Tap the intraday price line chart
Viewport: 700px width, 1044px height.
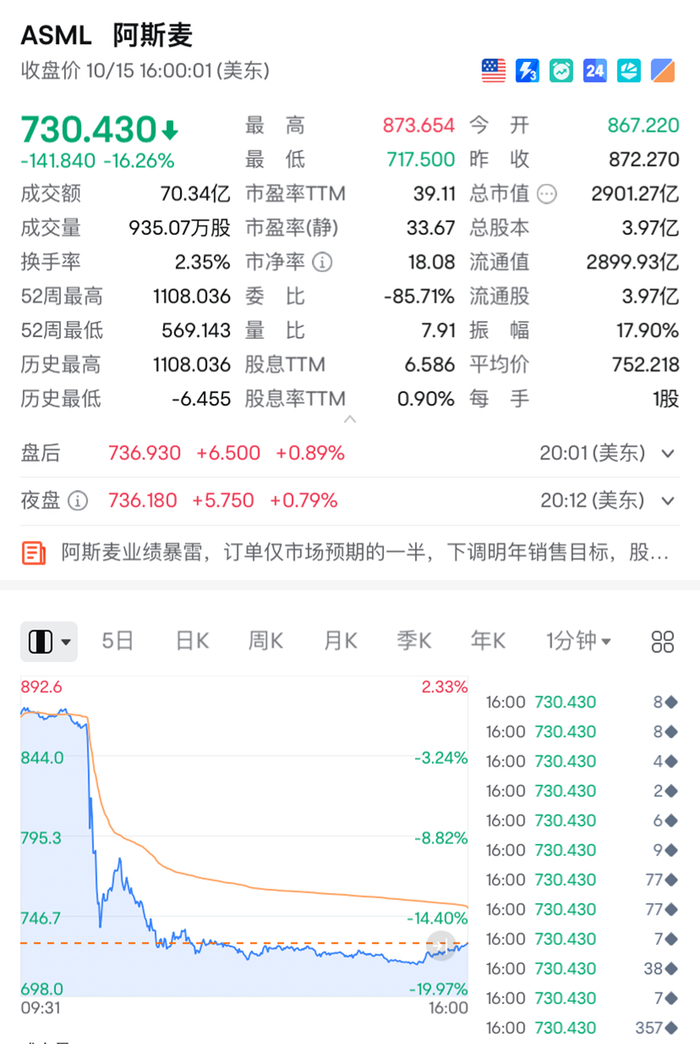click(x=244, y=837)
